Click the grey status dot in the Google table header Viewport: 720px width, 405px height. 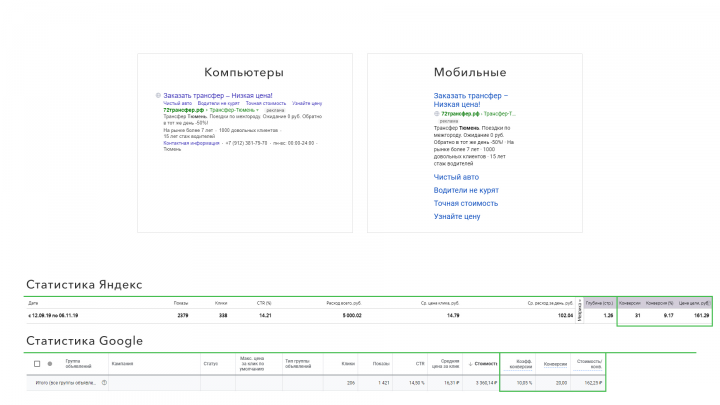click(50, 364)
